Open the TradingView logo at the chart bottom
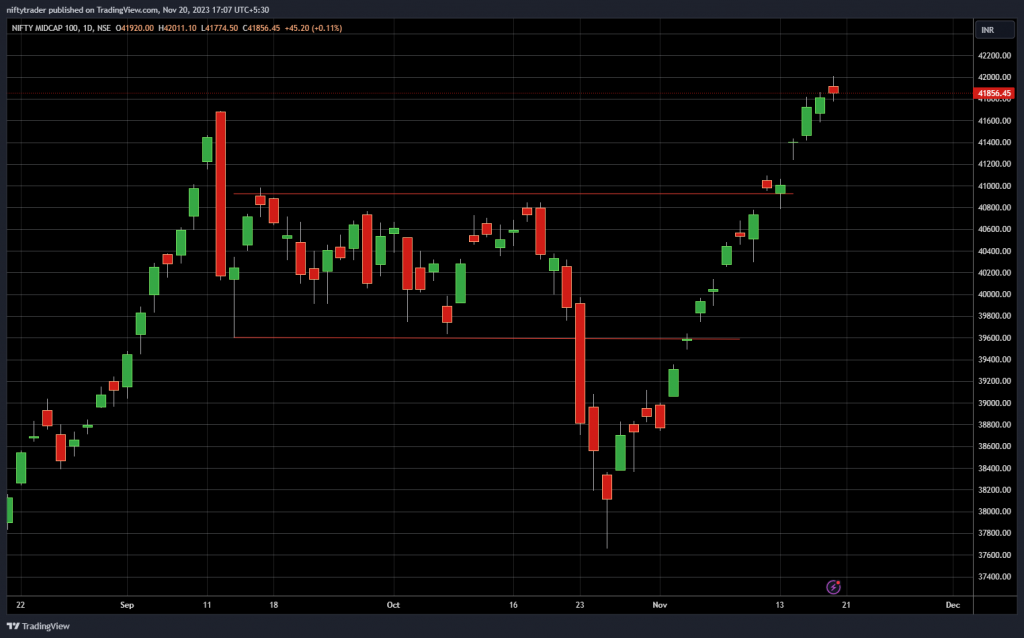 tap(39, 626)
